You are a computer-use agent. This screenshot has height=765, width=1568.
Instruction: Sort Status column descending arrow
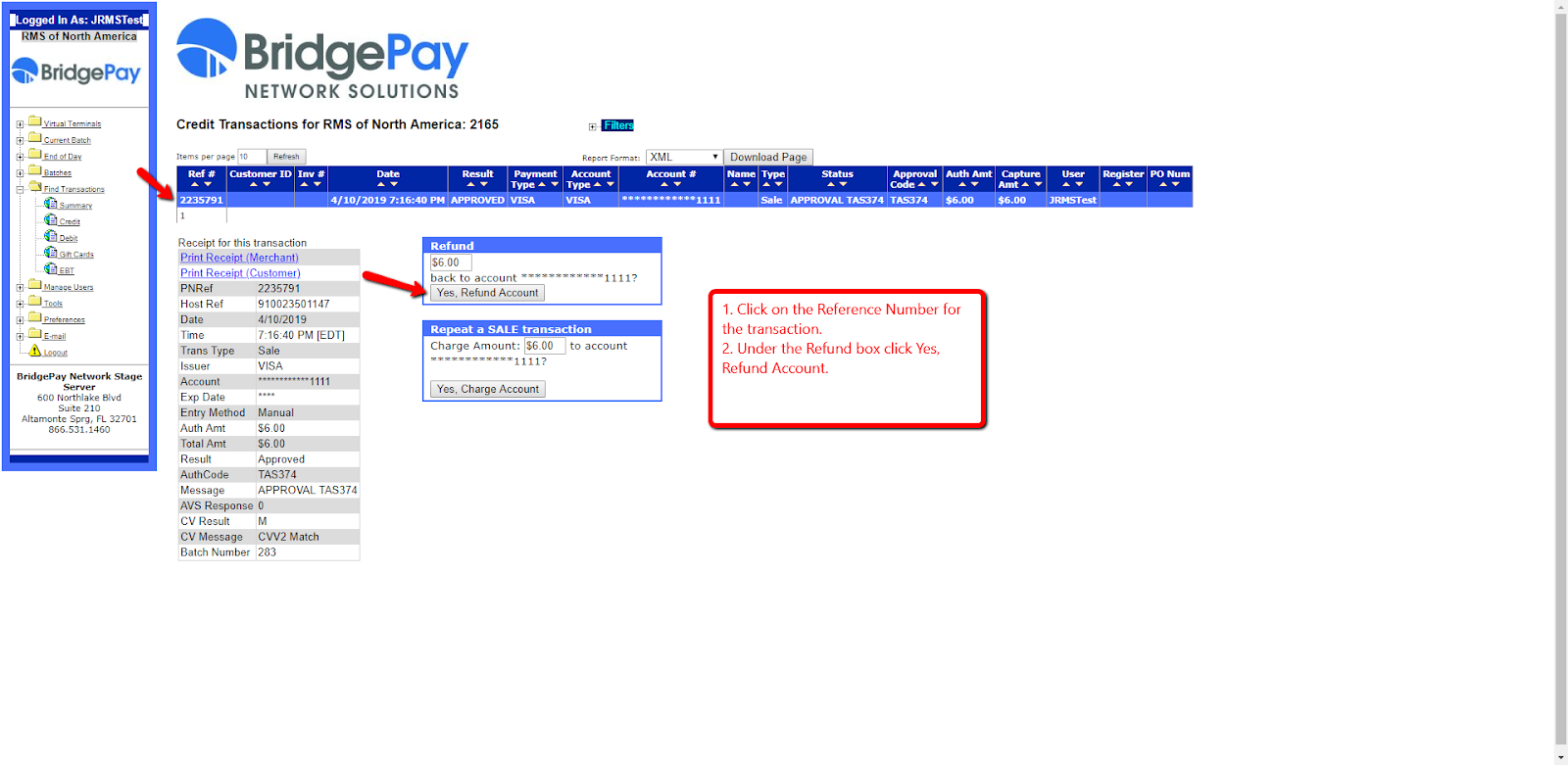[x=843, y=184]
